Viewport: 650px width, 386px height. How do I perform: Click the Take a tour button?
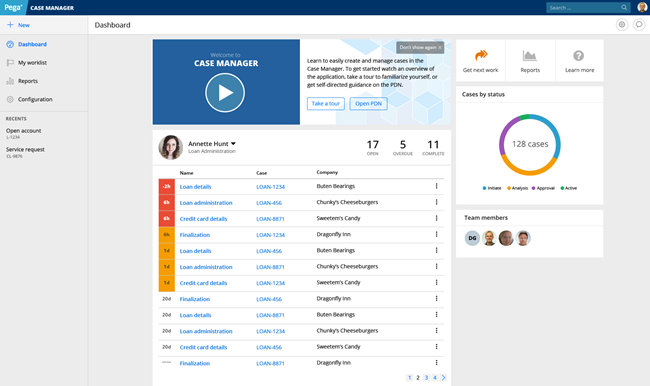326,104
